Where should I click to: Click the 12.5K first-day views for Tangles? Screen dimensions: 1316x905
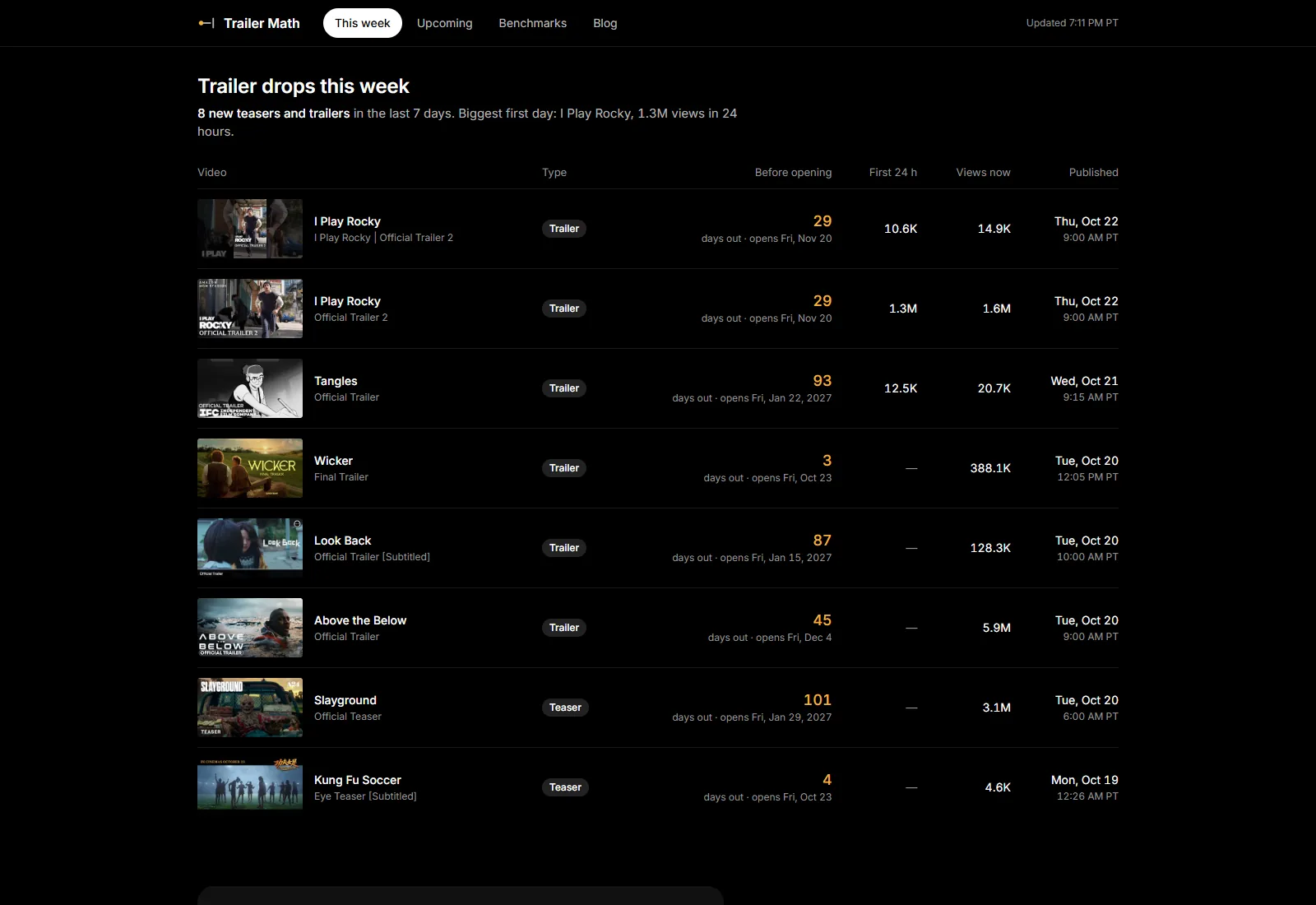[901, 388]
